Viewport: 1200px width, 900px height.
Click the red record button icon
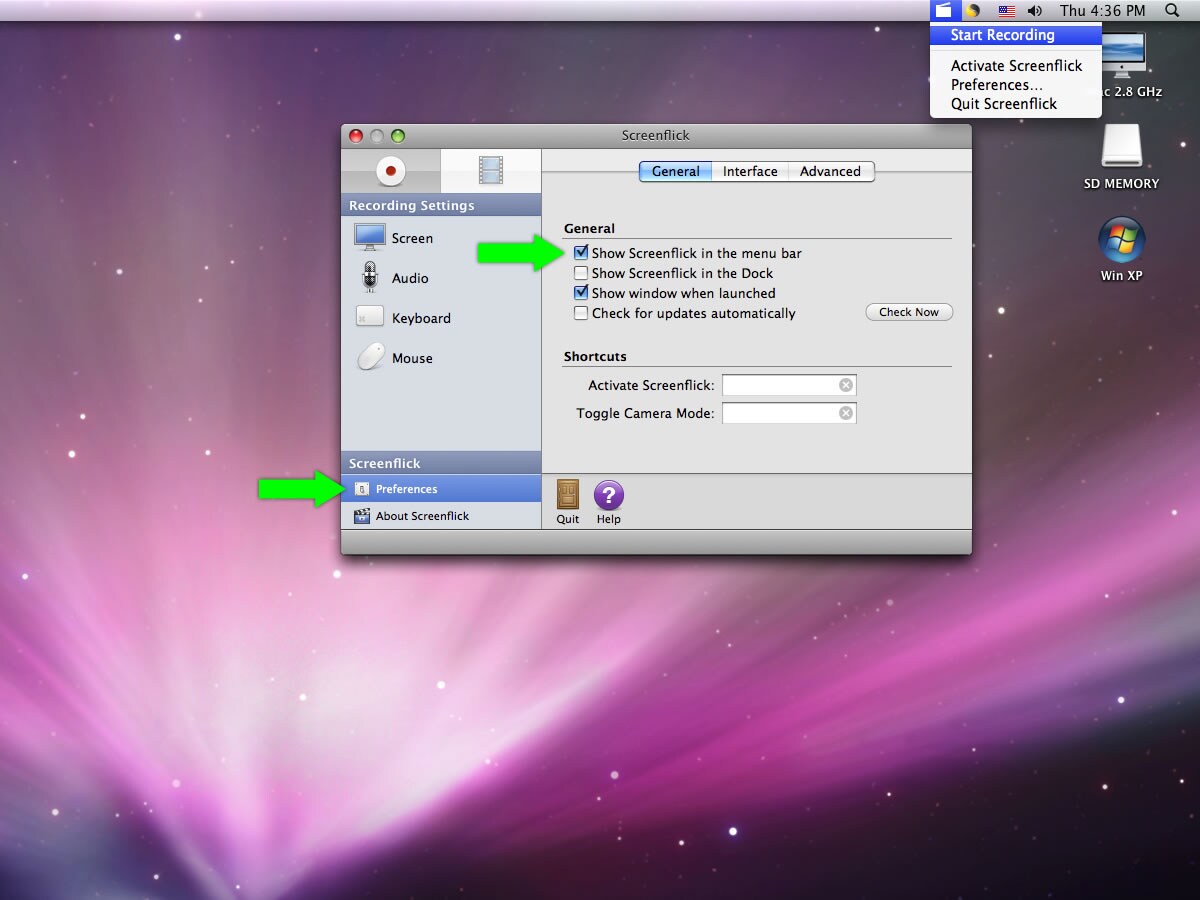(391, 171)
